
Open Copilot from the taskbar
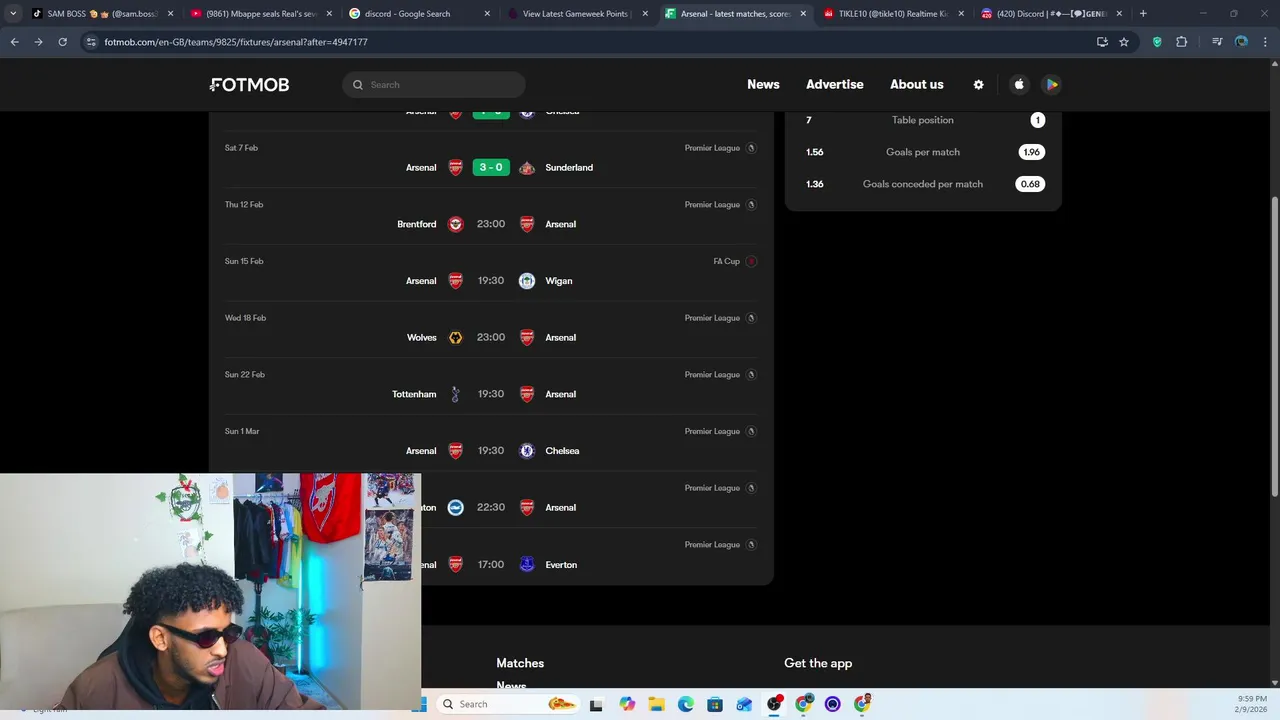pos(627,704)
